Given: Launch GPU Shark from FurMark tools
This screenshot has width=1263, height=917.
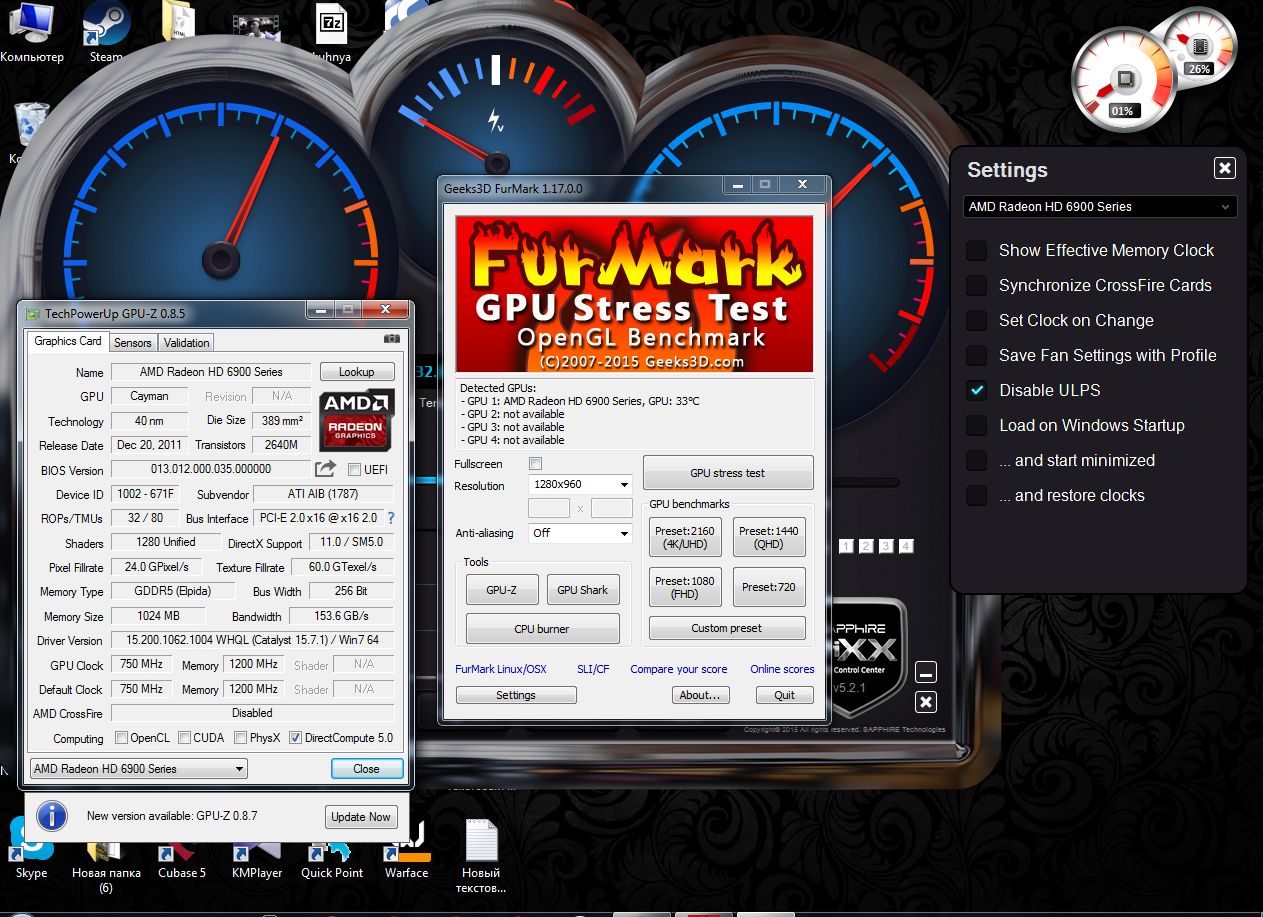Looking at the screenshot, I should [x=582, y=590].
